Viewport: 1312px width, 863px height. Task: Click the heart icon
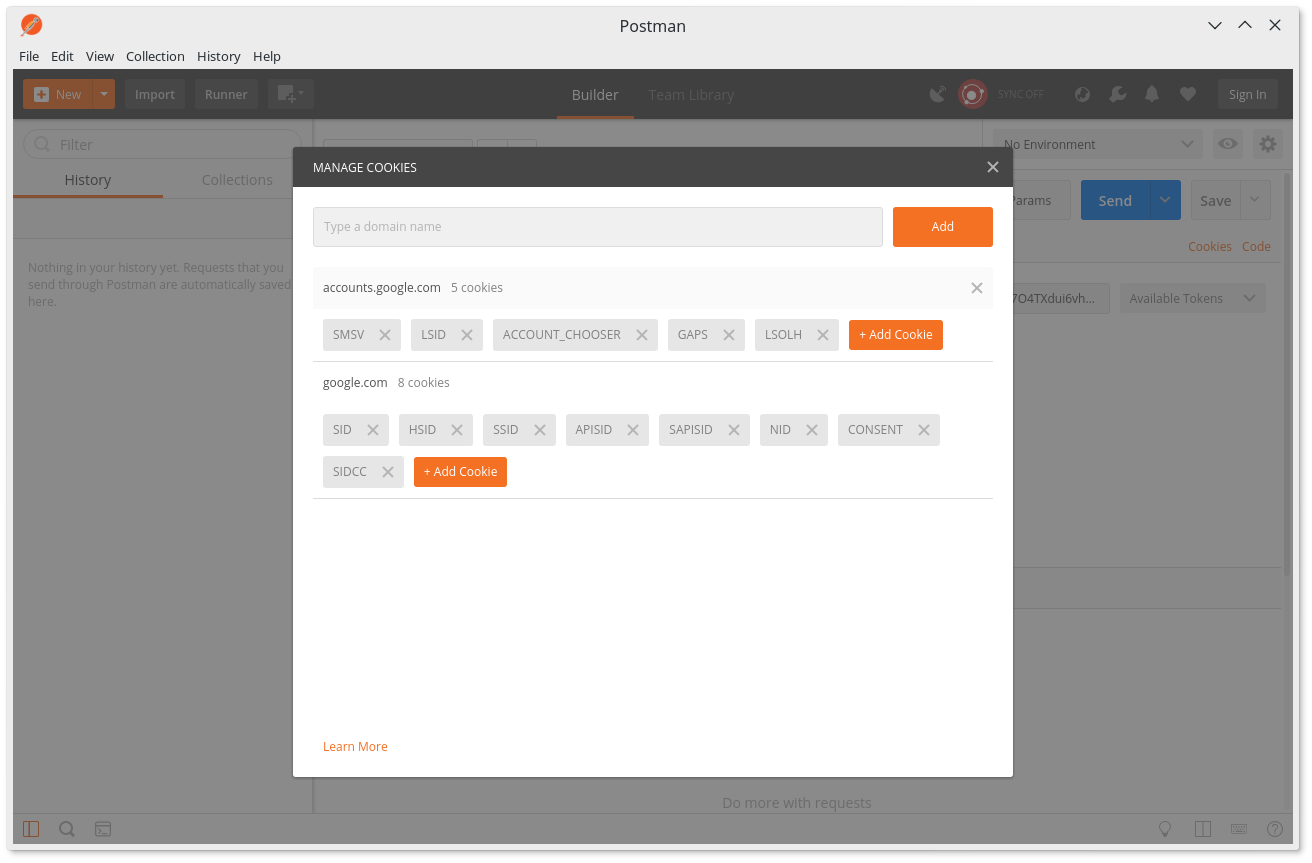pyautogui.click(x=1188, y=94)
